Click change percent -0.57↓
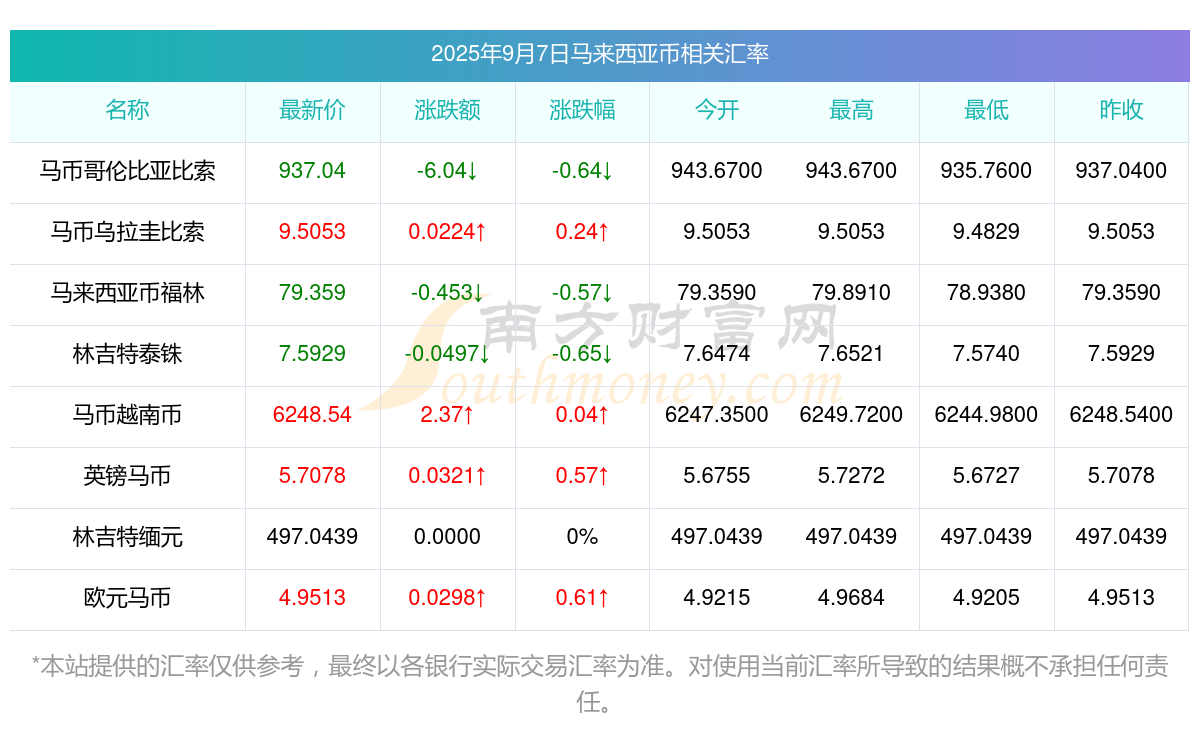The width and height of the screenshot is (1200, 733). [x=582, y=293]
